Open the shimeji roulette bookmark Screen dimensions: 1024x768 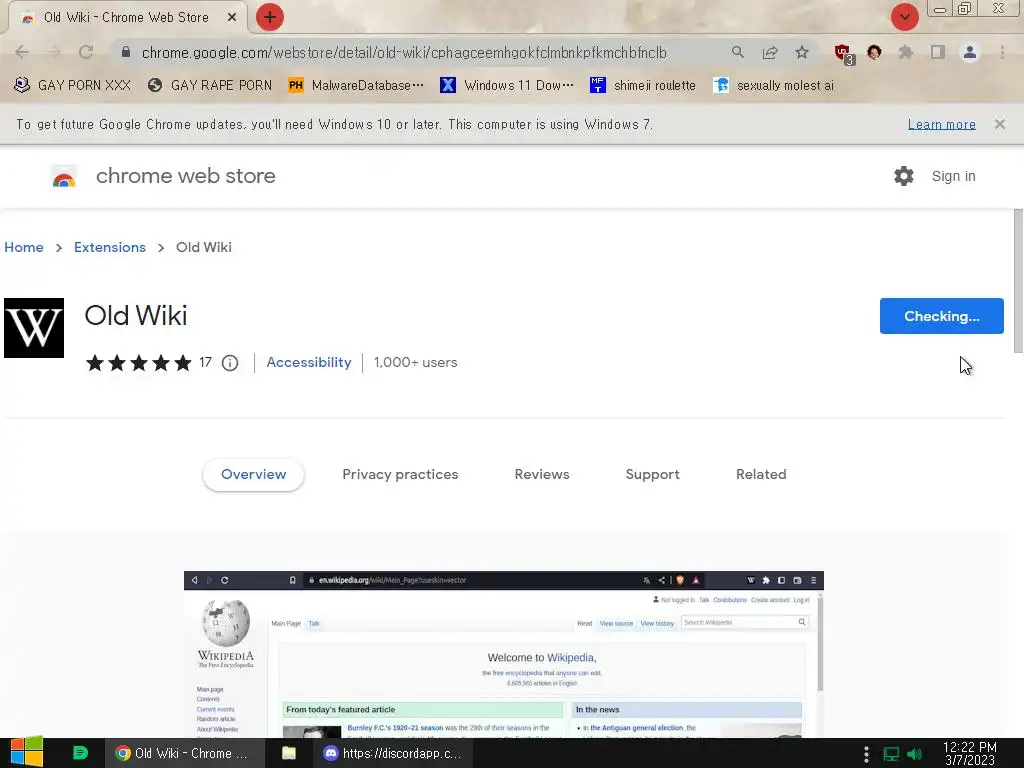tap(643, 85)
